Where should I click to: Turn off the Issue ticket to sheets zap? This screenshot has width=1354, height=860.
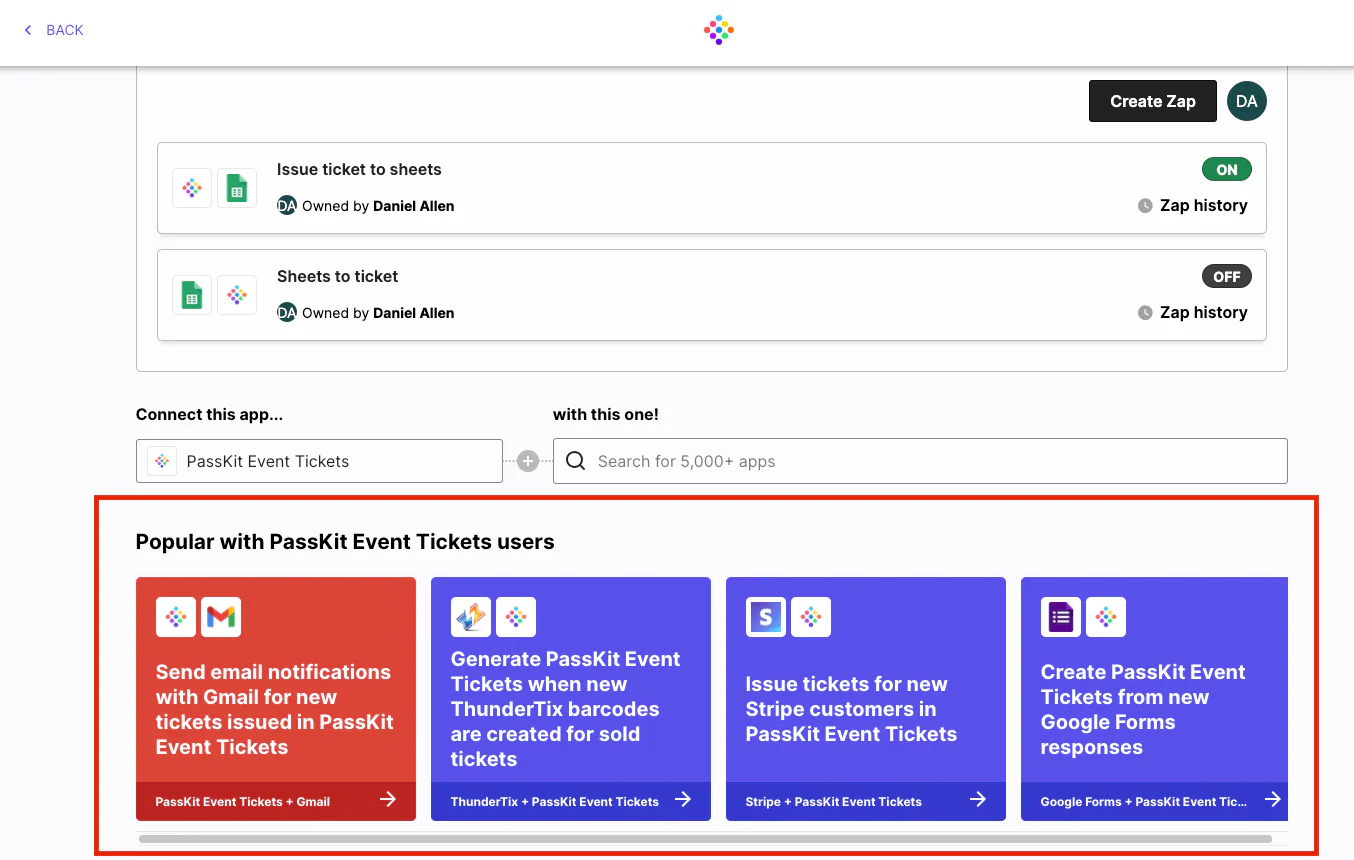coord(1226,170)
